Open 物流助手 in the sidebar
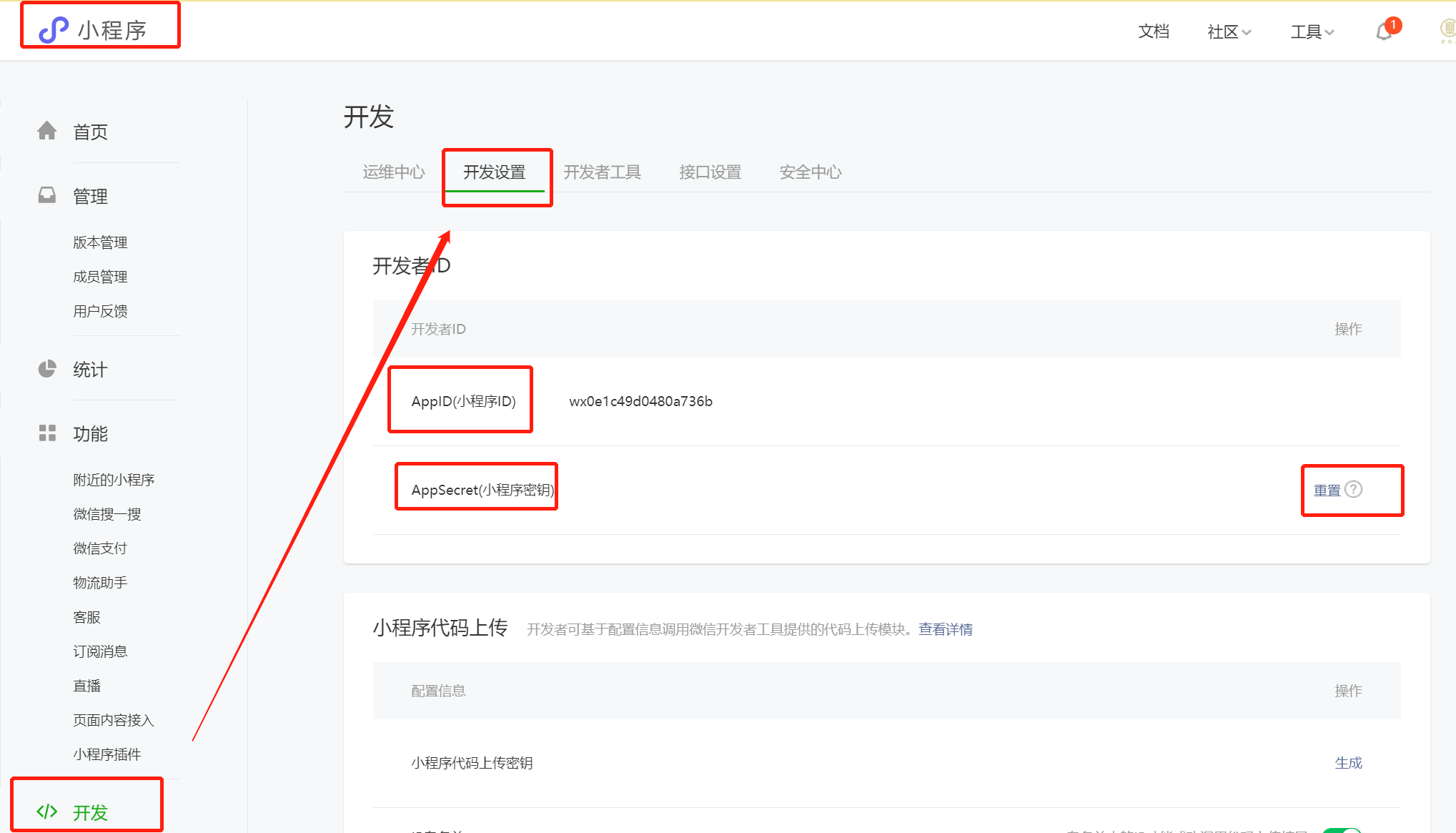This screenshot has width=1456, height=833. 100,583
